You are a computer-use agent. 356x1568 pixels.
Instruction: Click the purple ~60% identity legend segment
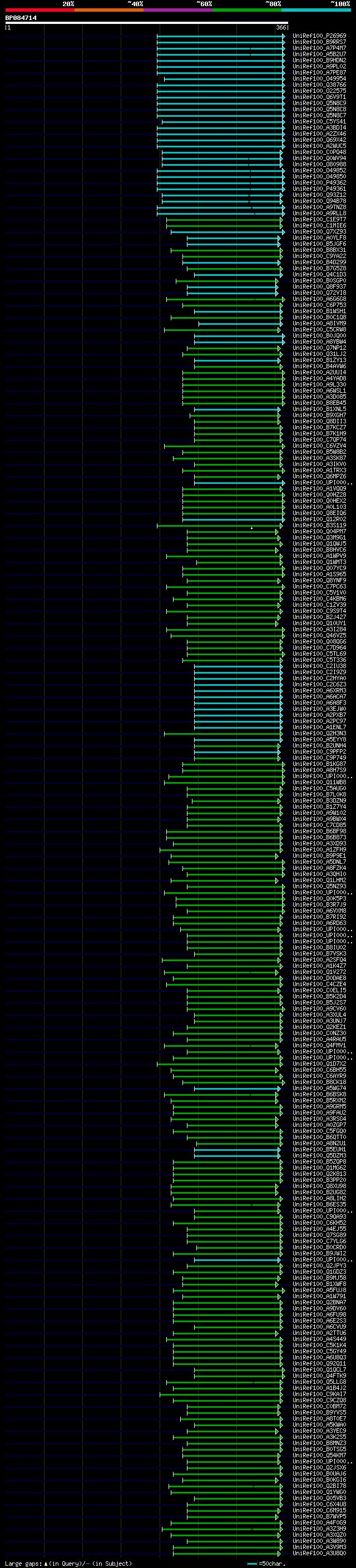179,10
